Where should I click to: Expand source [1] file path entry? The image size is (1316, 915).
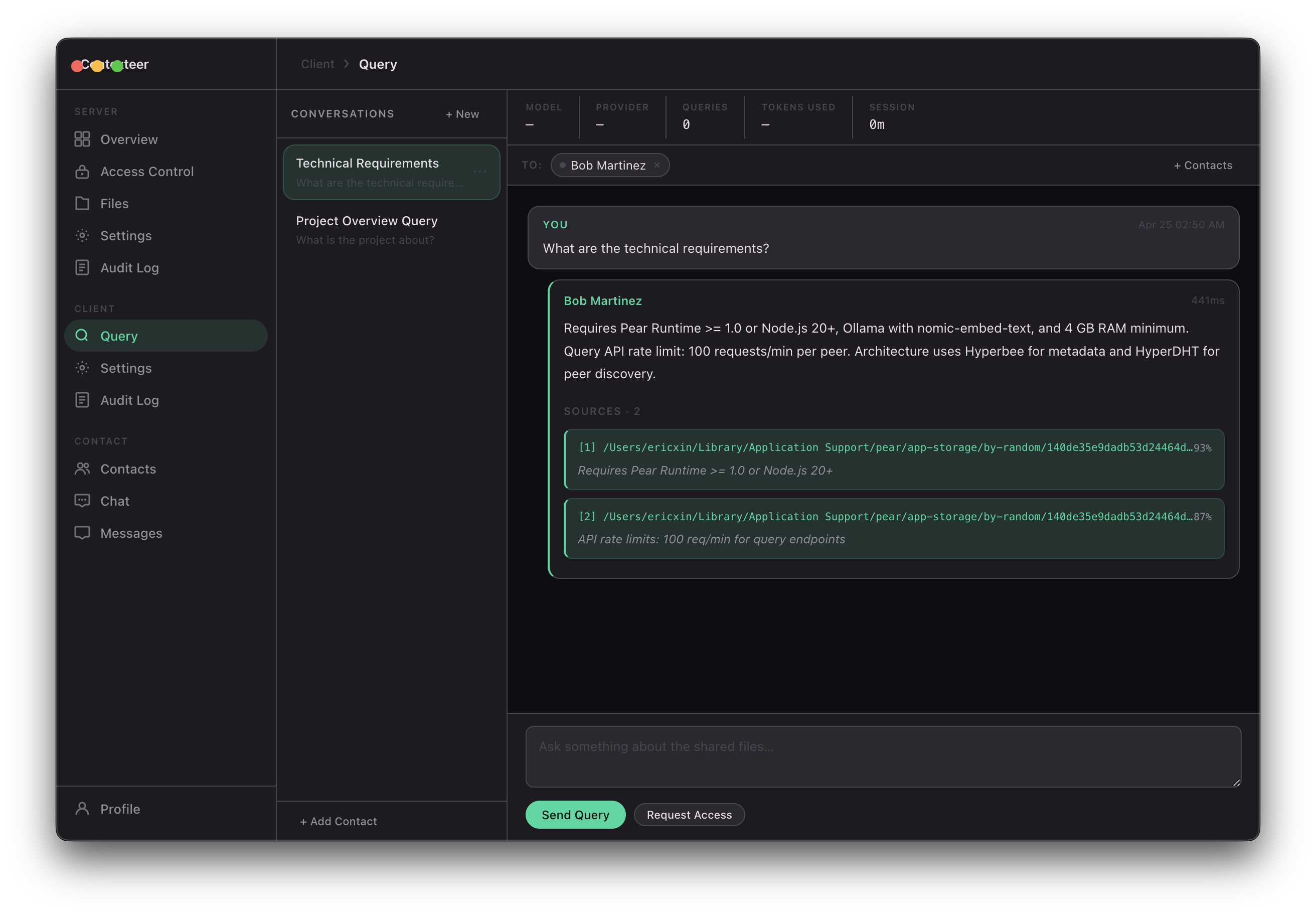tap(893, 459)
